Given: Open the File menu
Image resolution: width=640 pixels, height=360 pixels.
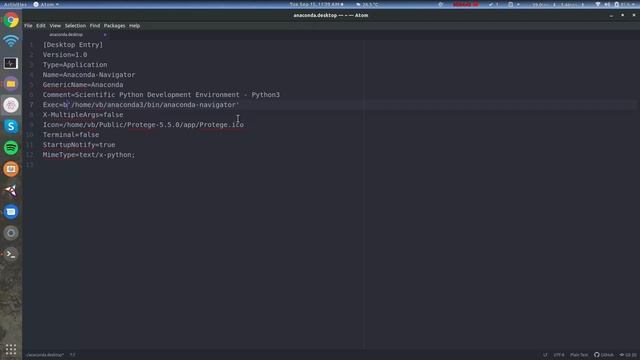Looking at the screenshot, I should [28, 26].
